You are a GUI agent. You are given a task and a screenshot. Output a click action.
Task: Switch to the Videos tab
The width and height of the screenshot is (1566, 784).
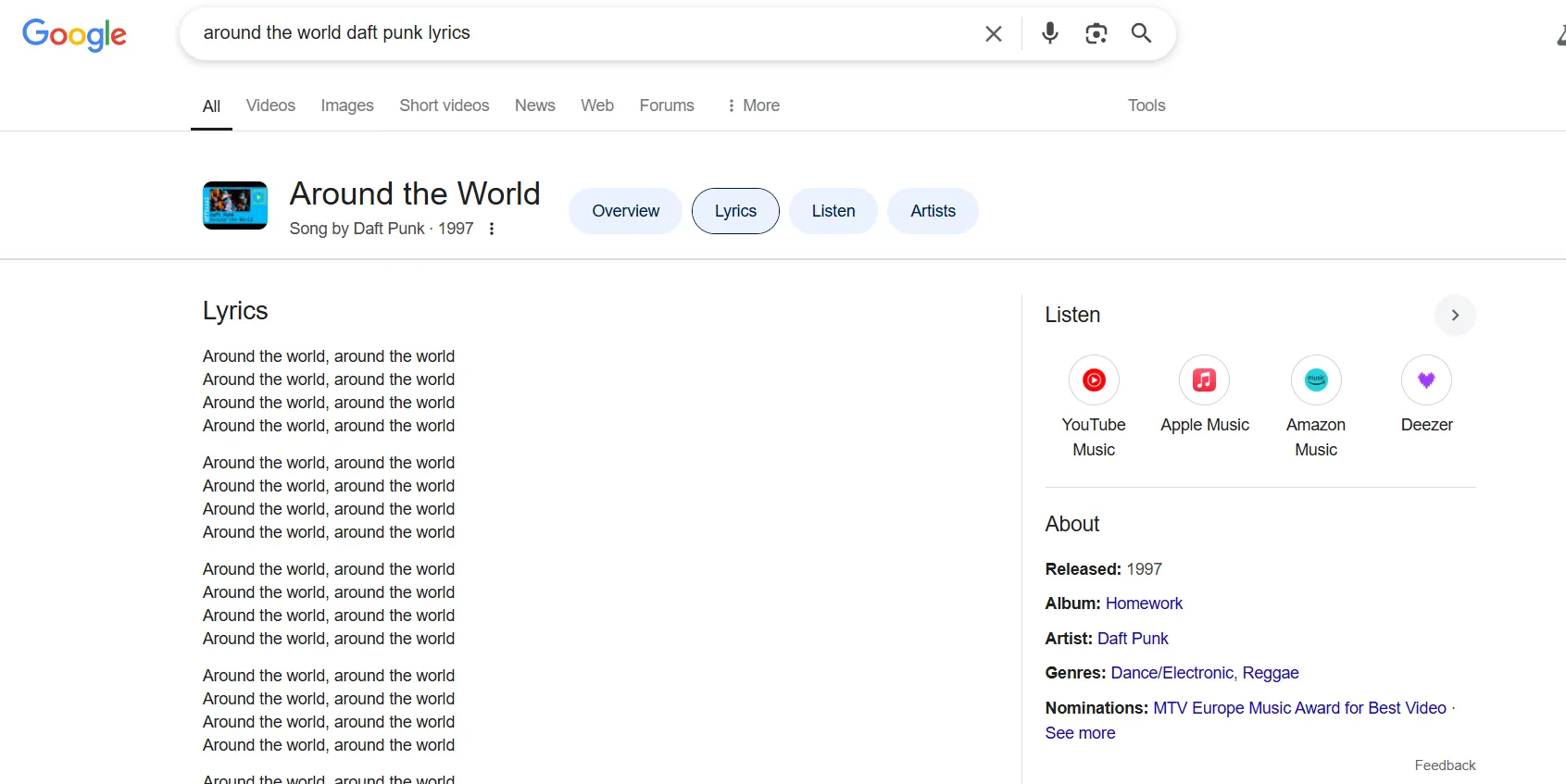click(x=270, y=106)
